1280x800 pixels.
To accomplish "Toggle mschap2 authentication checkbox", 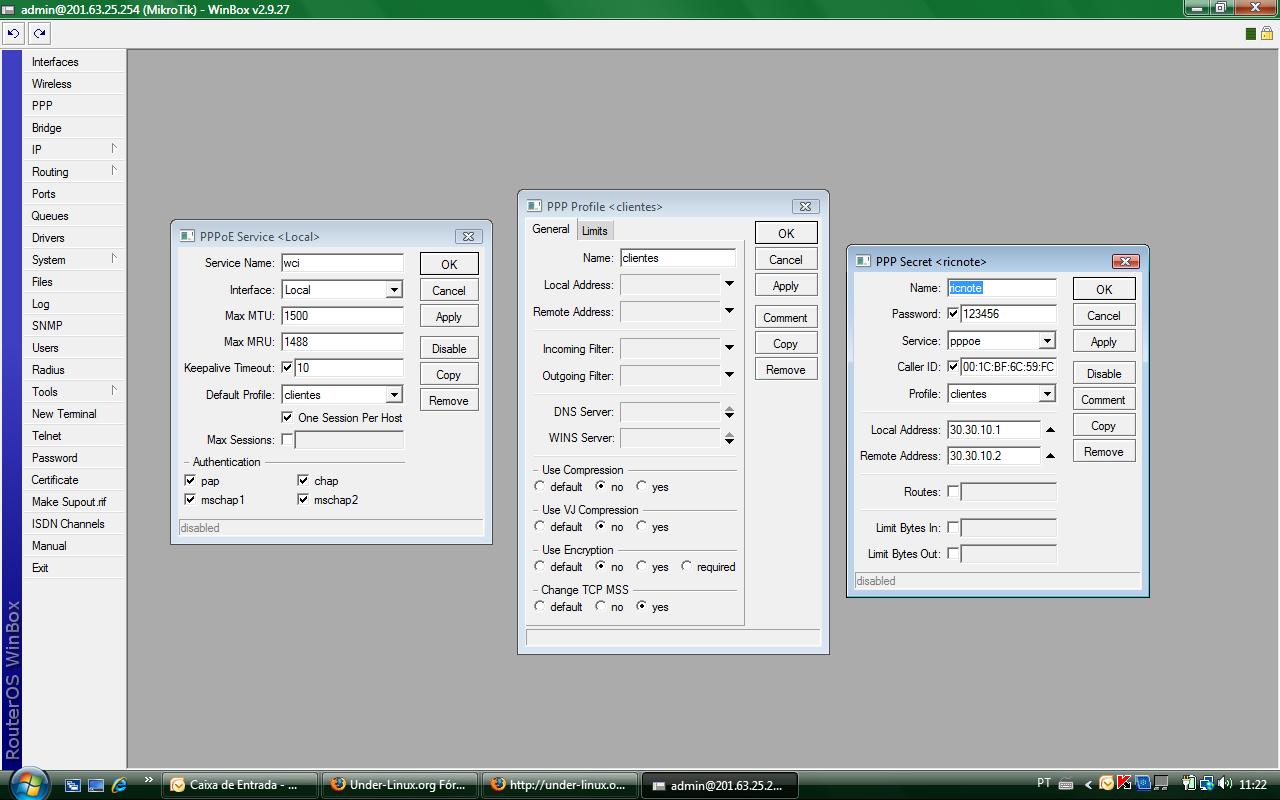I will [x=303, y=500].
